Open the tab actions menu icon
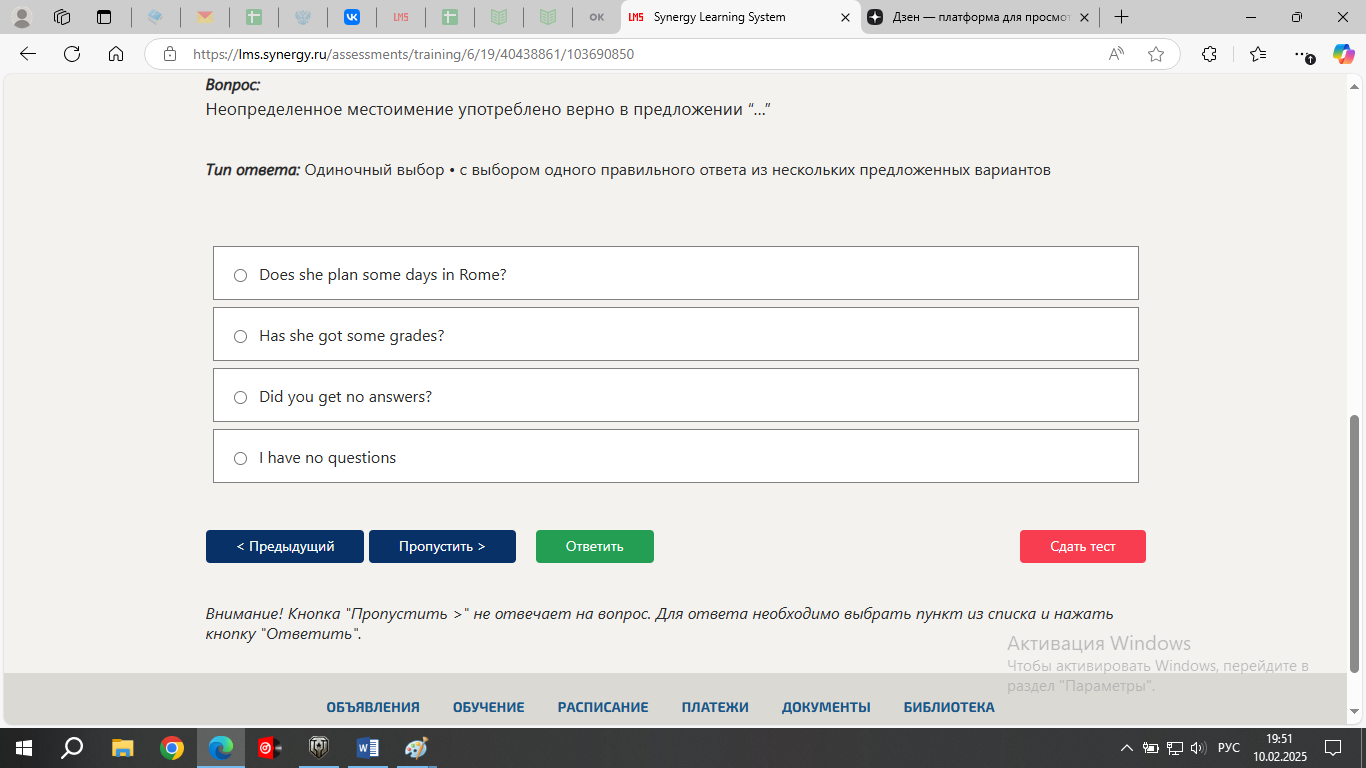This screenshot has height=768, width=1366. tap(104, 17)
